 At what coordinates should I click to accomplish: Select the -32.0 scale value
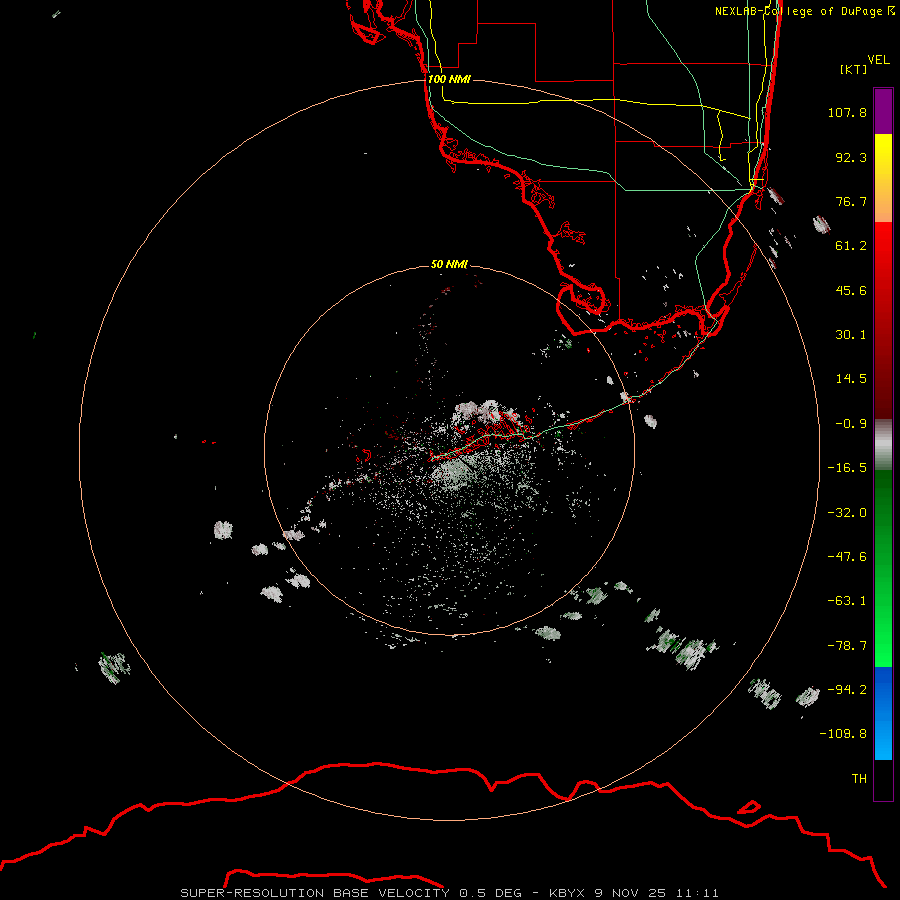coord(847,513)
